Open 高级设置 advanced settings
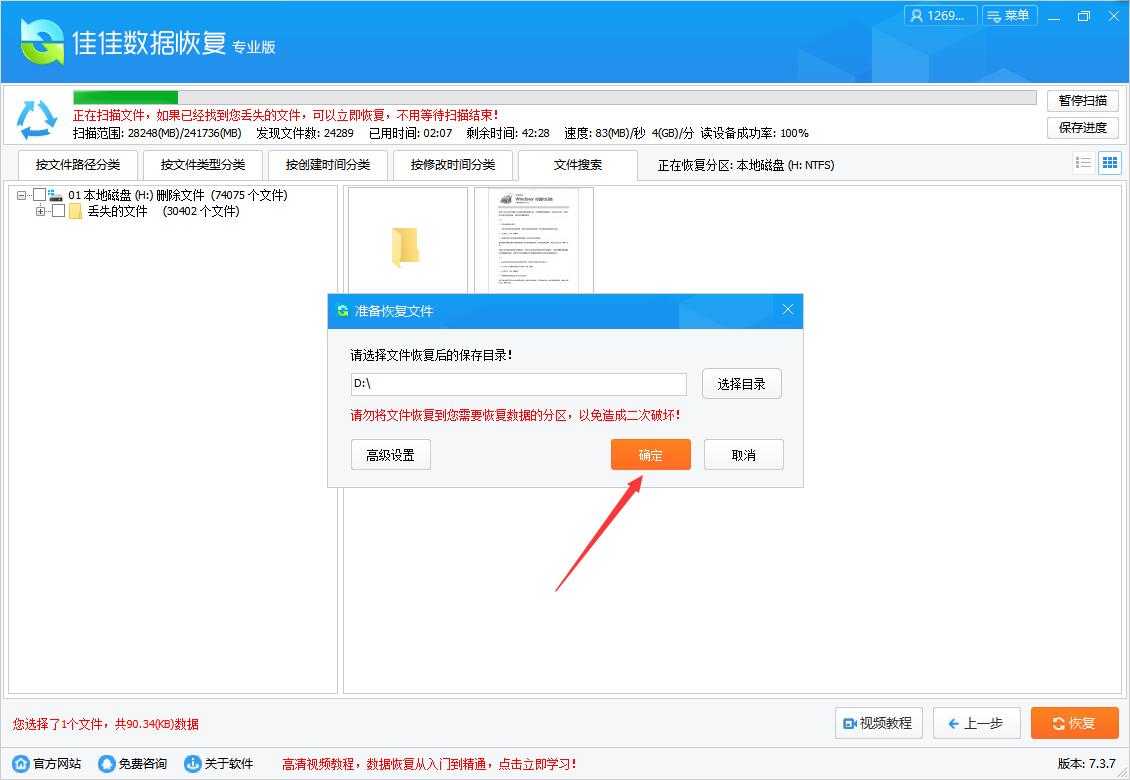This screenshot has height=780, width=1130. point(390,454)
